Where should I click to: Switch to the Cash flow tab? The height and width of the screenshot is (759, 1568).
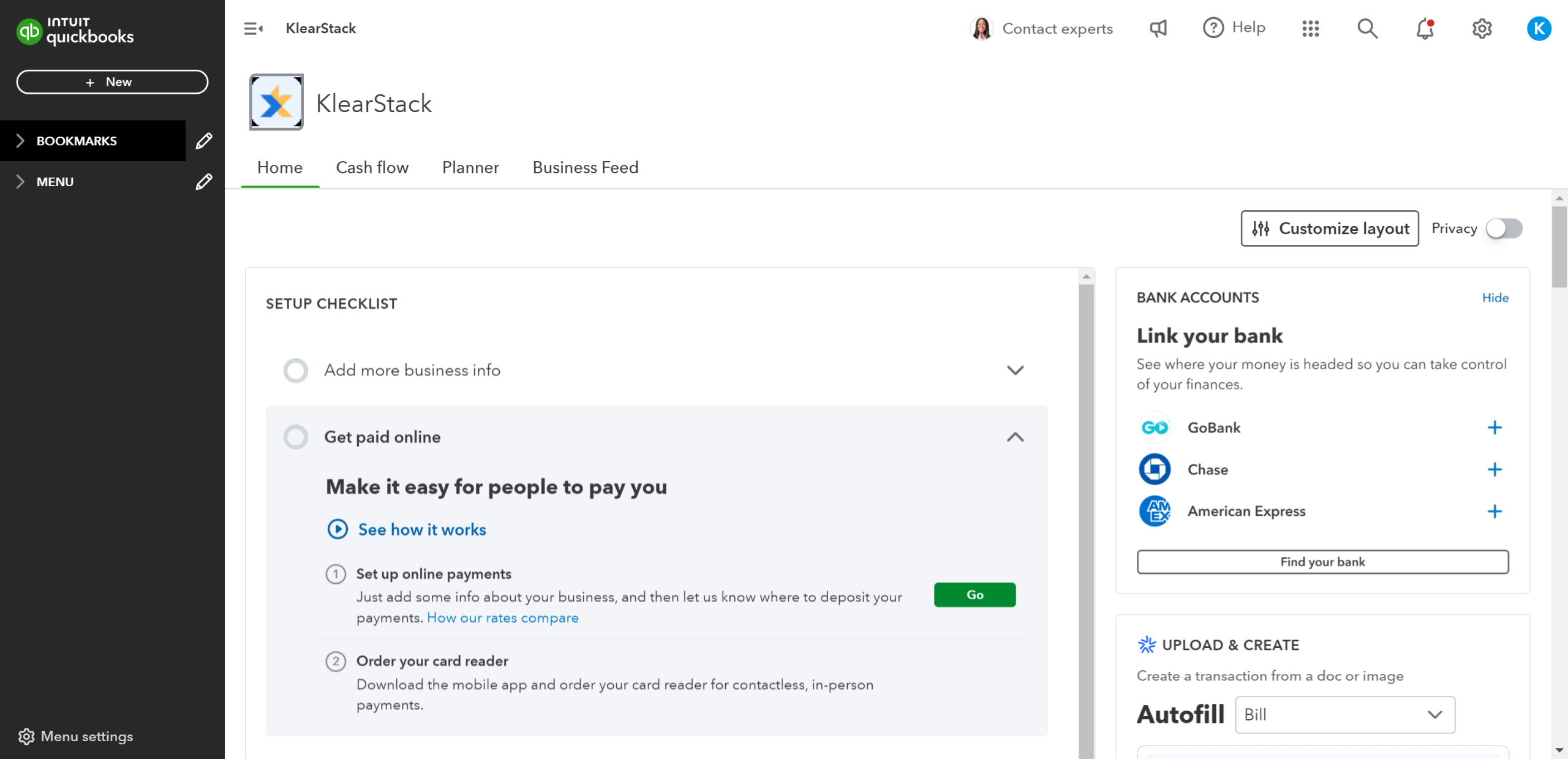pos(372,167)
